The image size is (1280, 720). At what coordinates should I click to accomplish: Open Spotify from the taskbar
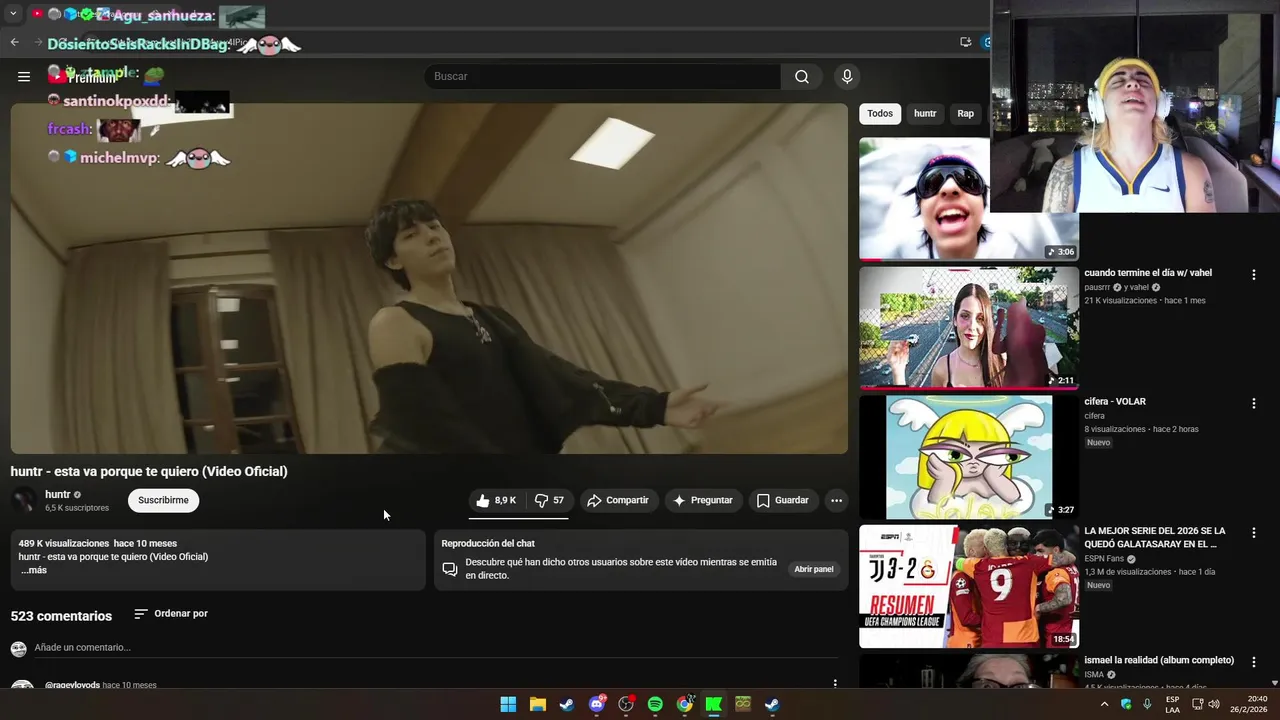click(x=655, y=704)
